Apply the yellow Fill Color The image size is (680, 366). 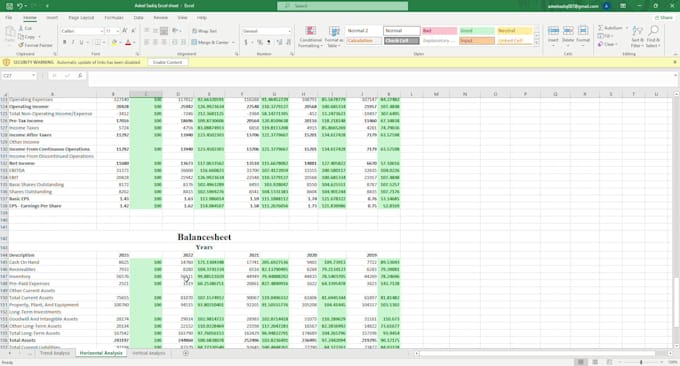[114, 42]
